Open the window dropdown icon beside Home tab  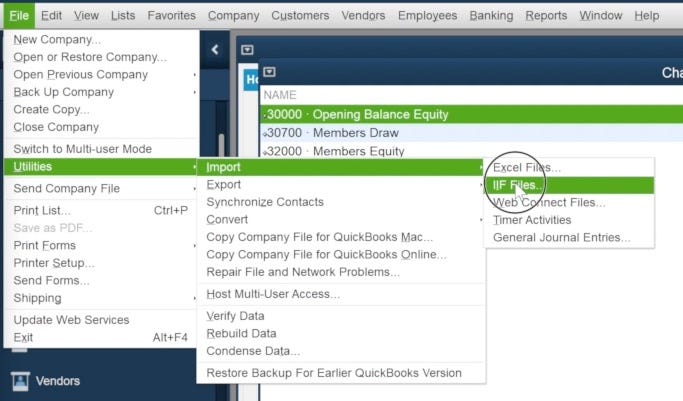tap(247, 50)
